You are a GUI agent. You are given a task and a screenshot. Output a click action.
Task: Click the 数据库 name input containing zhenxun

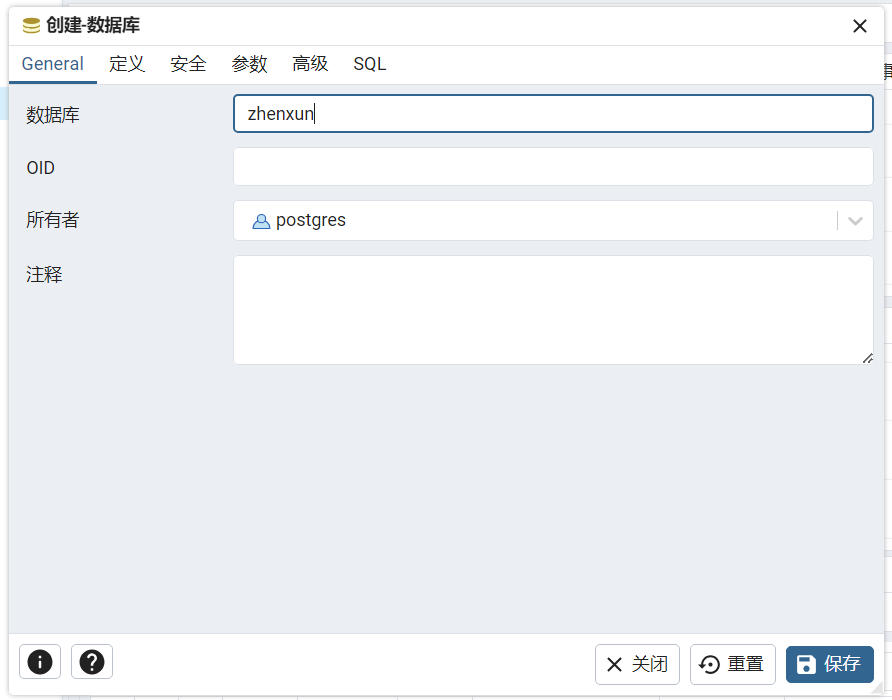coord(553,114)
